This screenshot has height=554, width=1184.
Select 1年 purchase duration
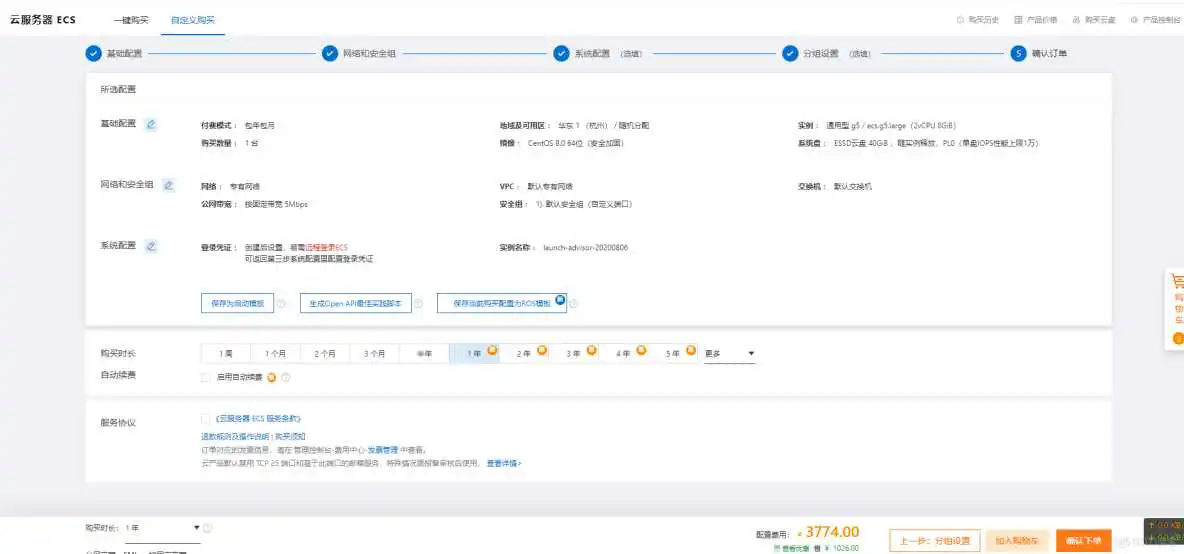pos(474,353)
